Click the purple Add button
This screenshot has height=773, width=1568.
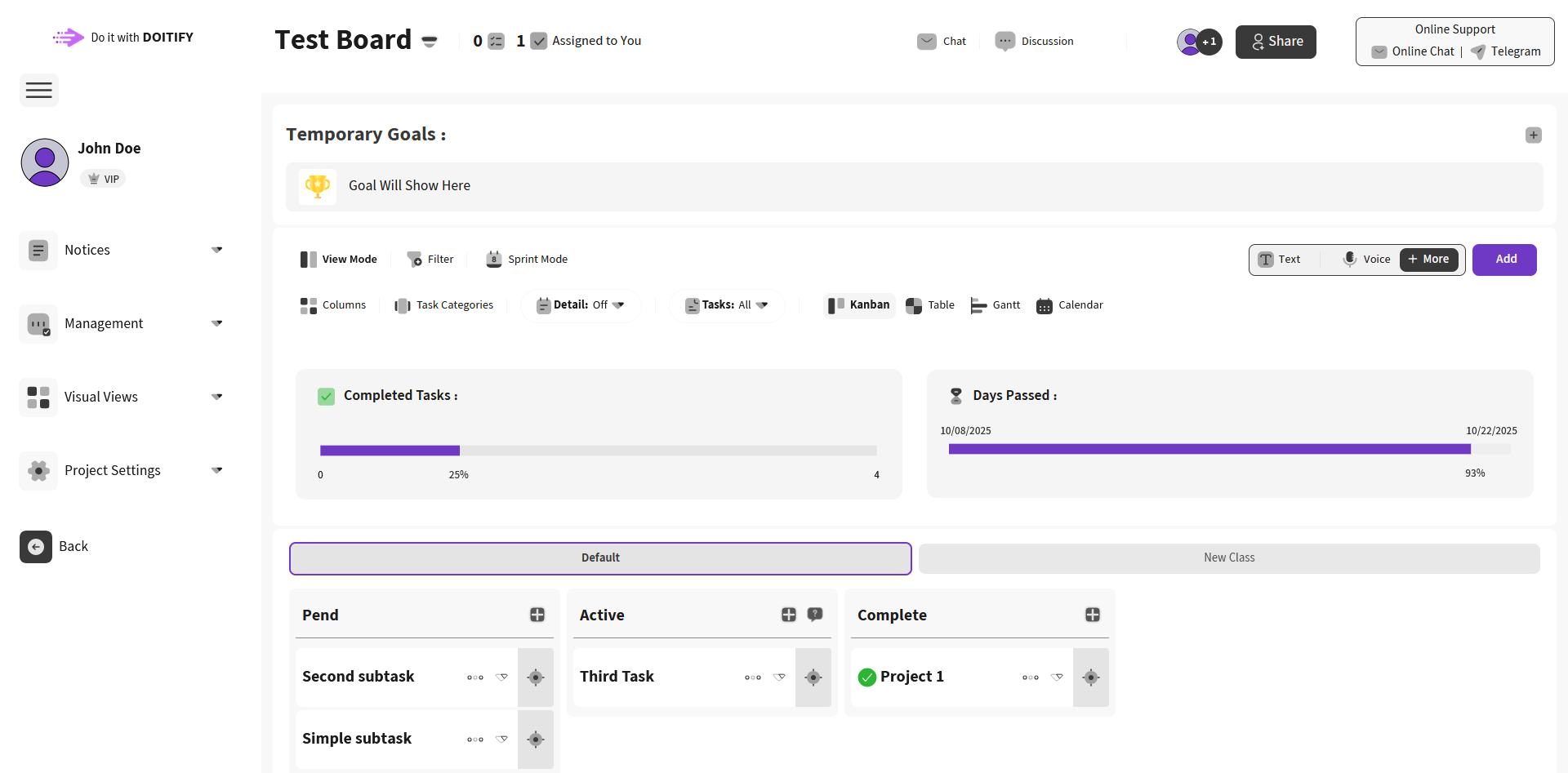click(x=1503, y=260)
